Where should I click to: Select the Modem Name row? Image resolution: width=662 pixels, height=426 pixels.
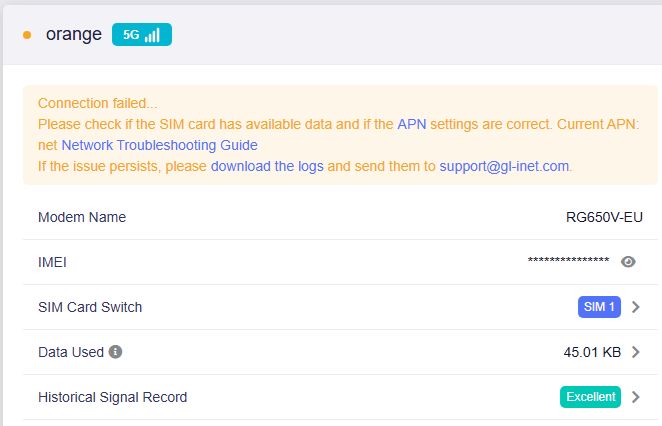click(x=340, y=217)
